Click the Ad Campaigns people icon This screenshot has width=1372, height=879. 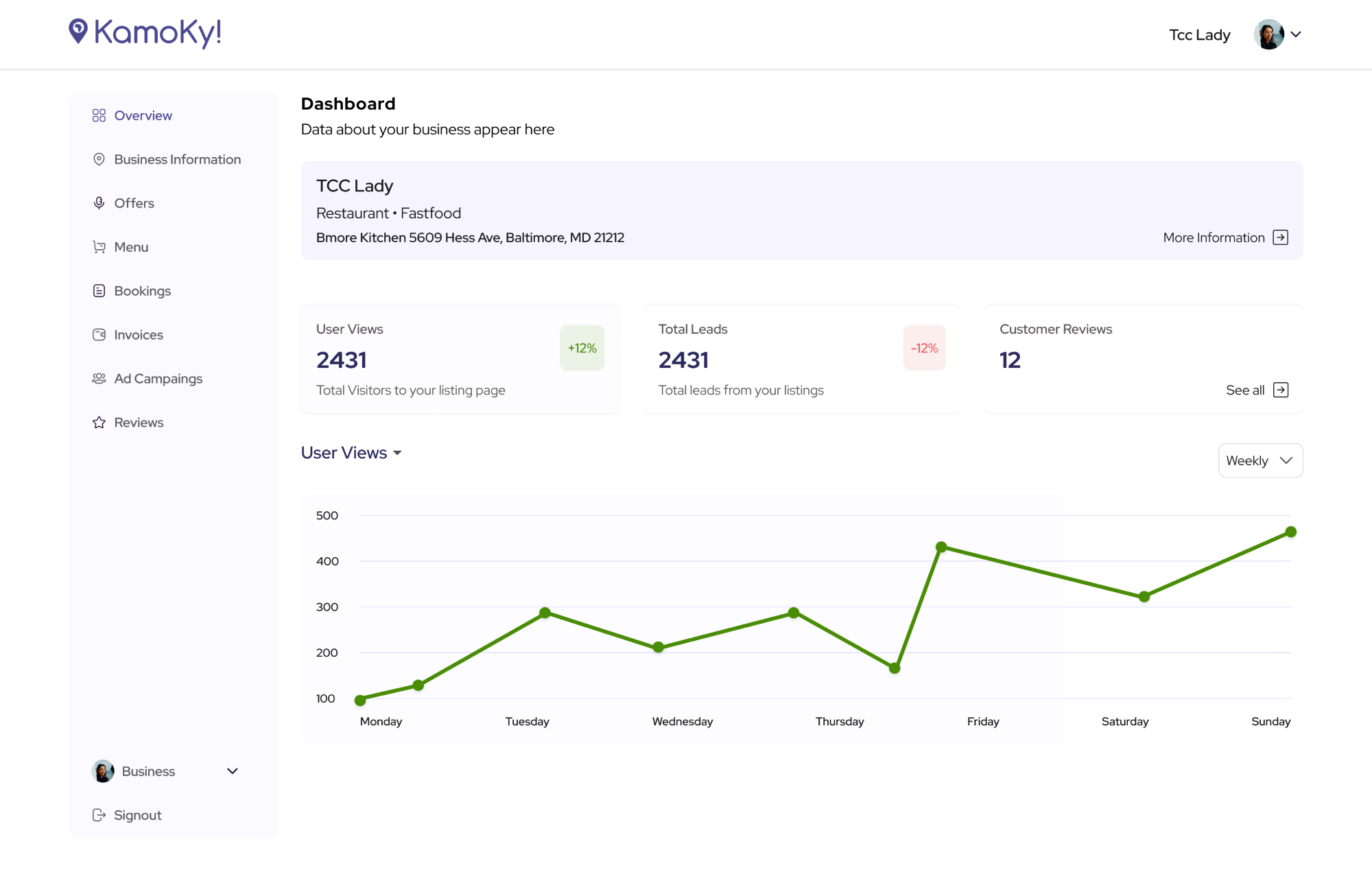click(99, 379)
